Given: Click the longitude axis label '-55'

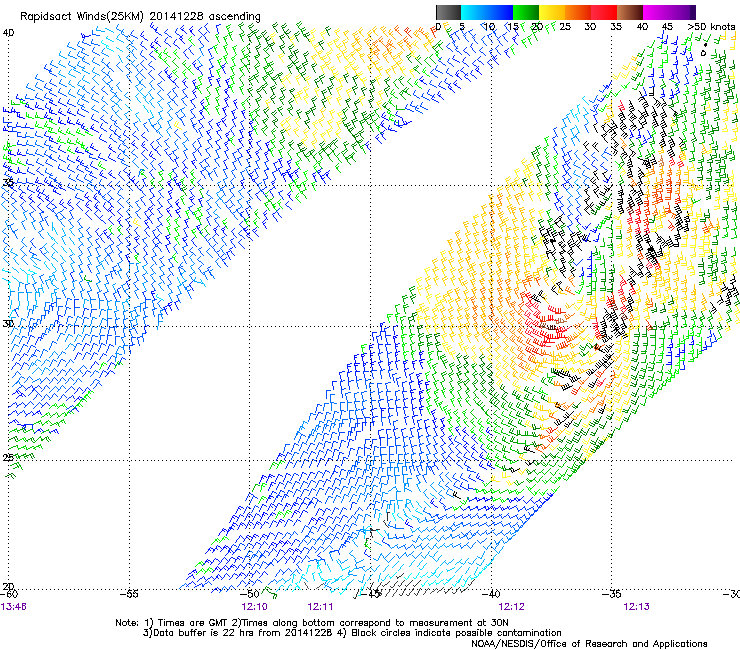Looking at the screenshot, I should coord(129,594).
